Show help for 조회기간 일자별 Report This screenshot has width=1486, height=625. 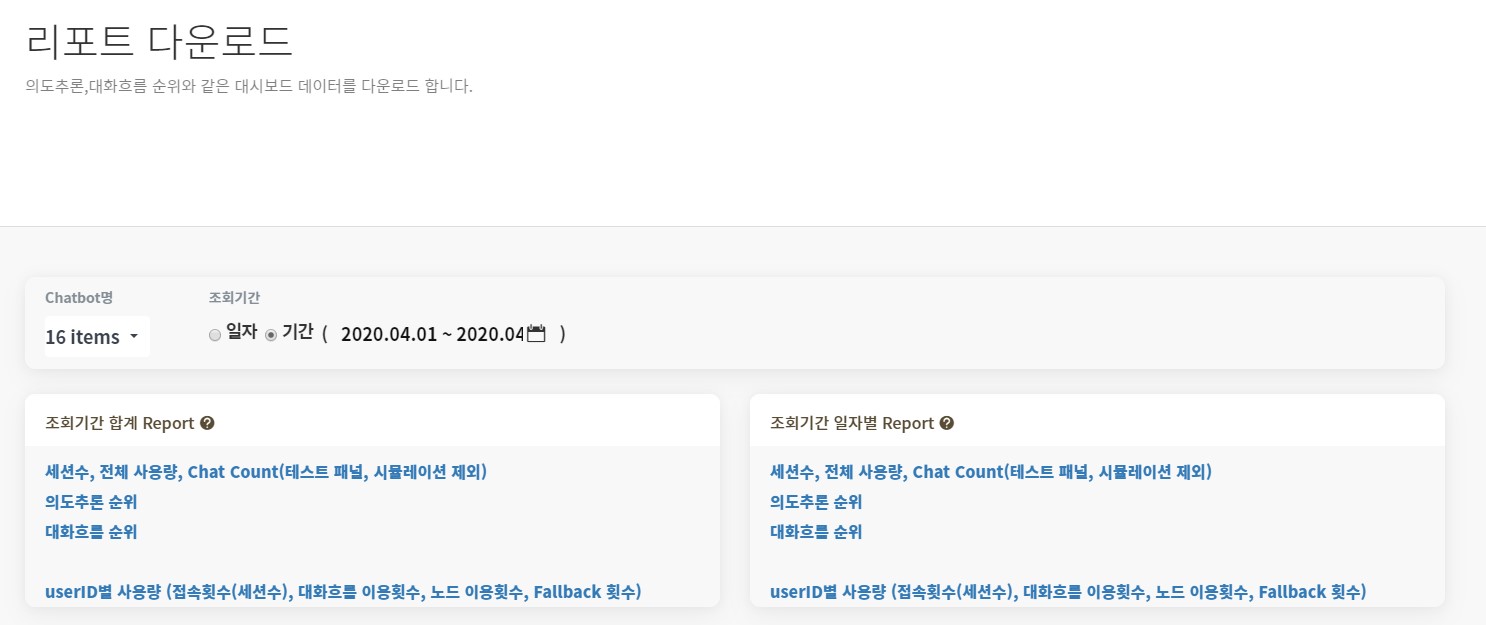click(947, 423)
